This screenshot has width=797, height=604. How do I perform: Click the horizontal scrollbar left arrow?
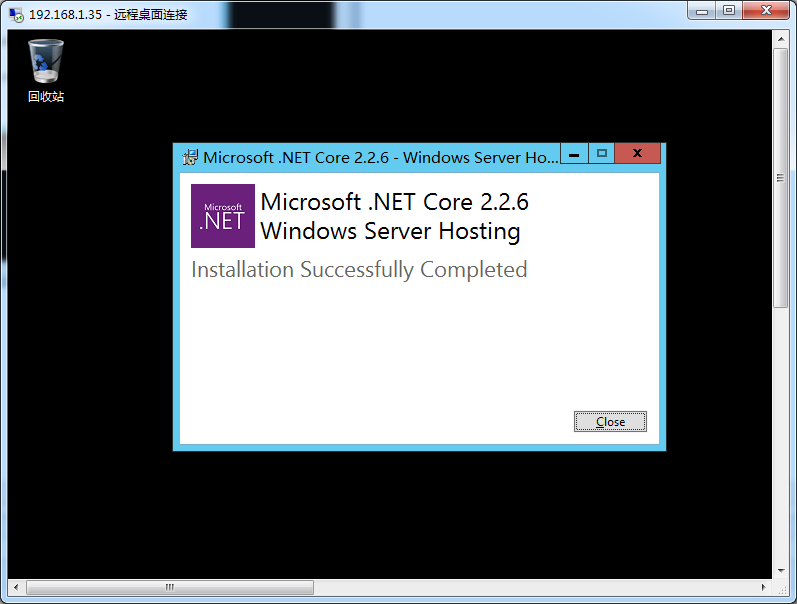pos(16,587)
